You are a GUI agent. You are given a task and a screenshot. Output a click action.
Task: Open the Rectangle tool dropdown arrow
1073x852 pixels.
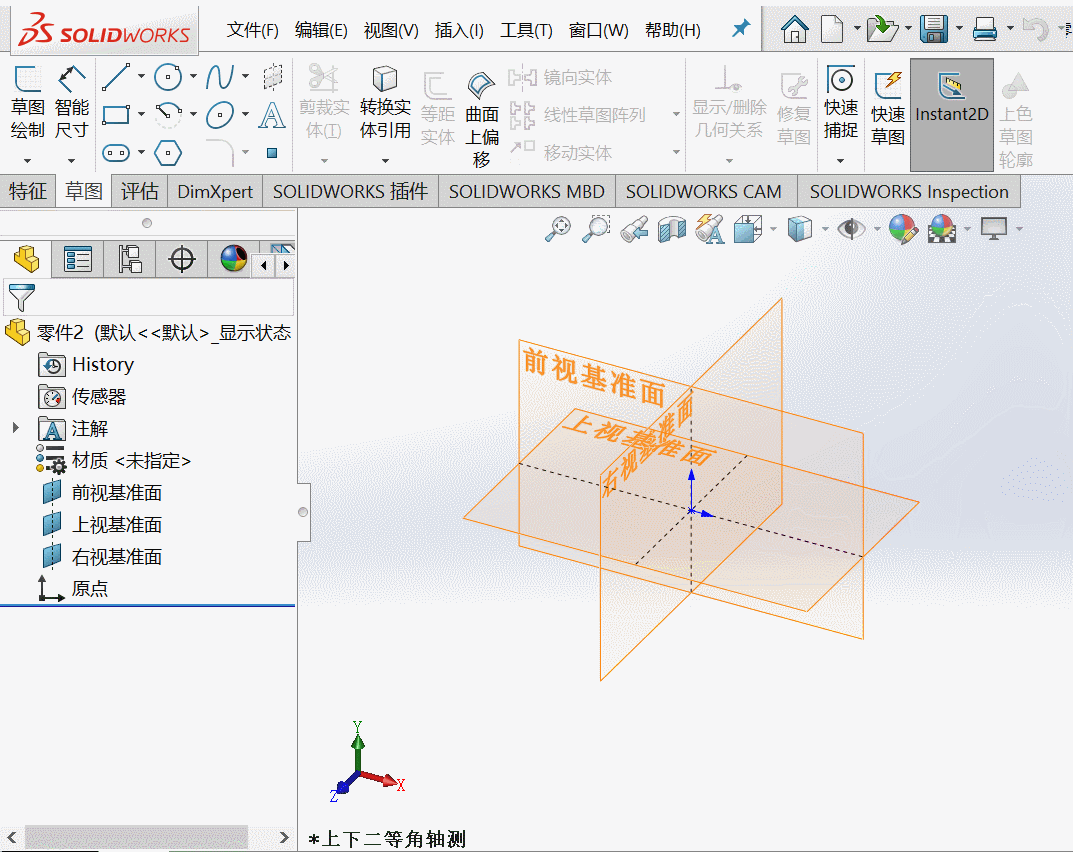coord(141,114)
